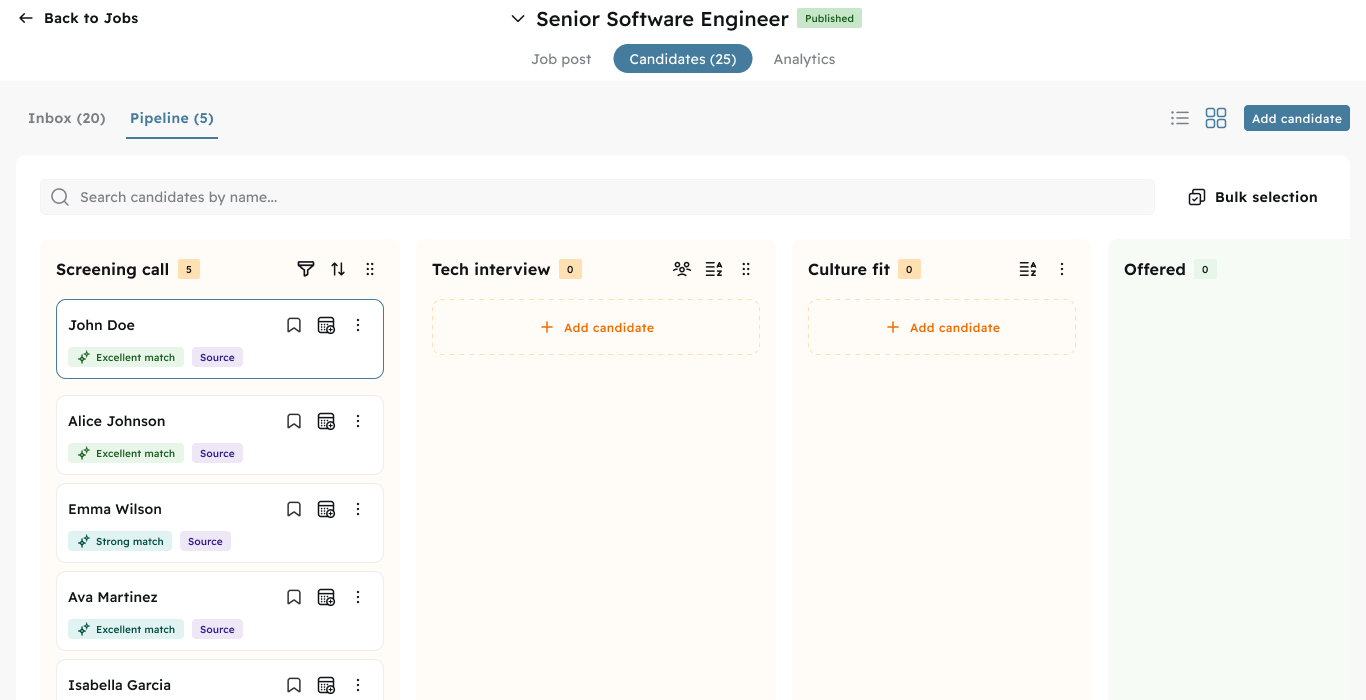1366x700 pixels.
Task: Grab the drag handle of Screening call column
Action: pyautogui.click(x=370, y=269)
